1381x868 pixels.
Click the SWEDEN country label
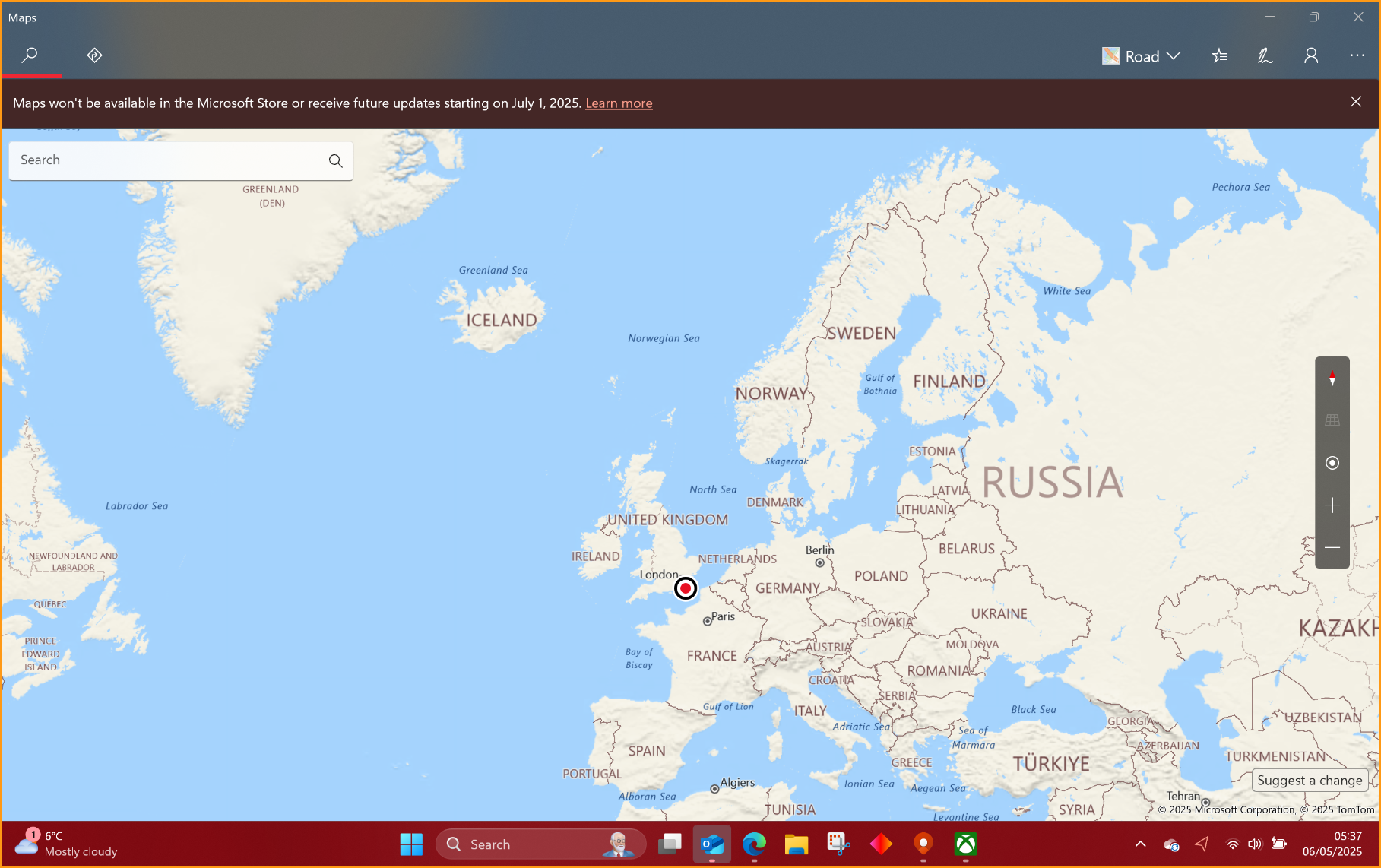tap(862, 334)
